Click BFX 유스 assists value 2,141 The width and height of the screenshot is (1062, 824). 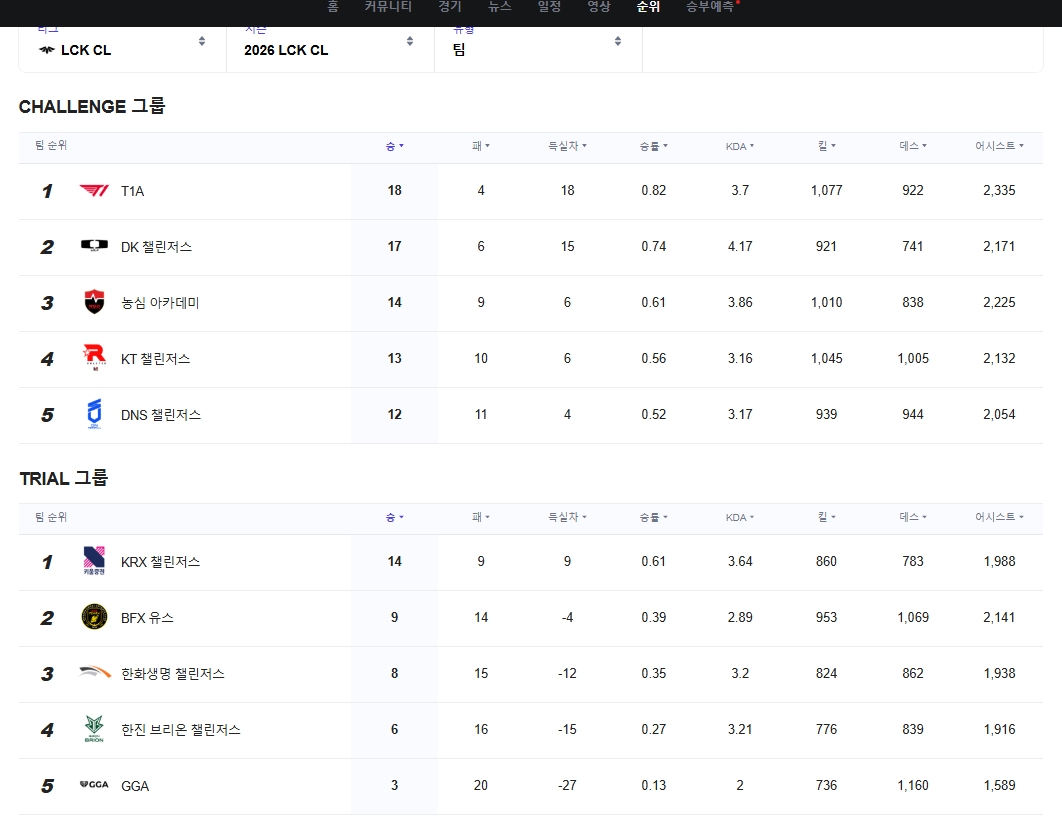click(x=999, y=617)
